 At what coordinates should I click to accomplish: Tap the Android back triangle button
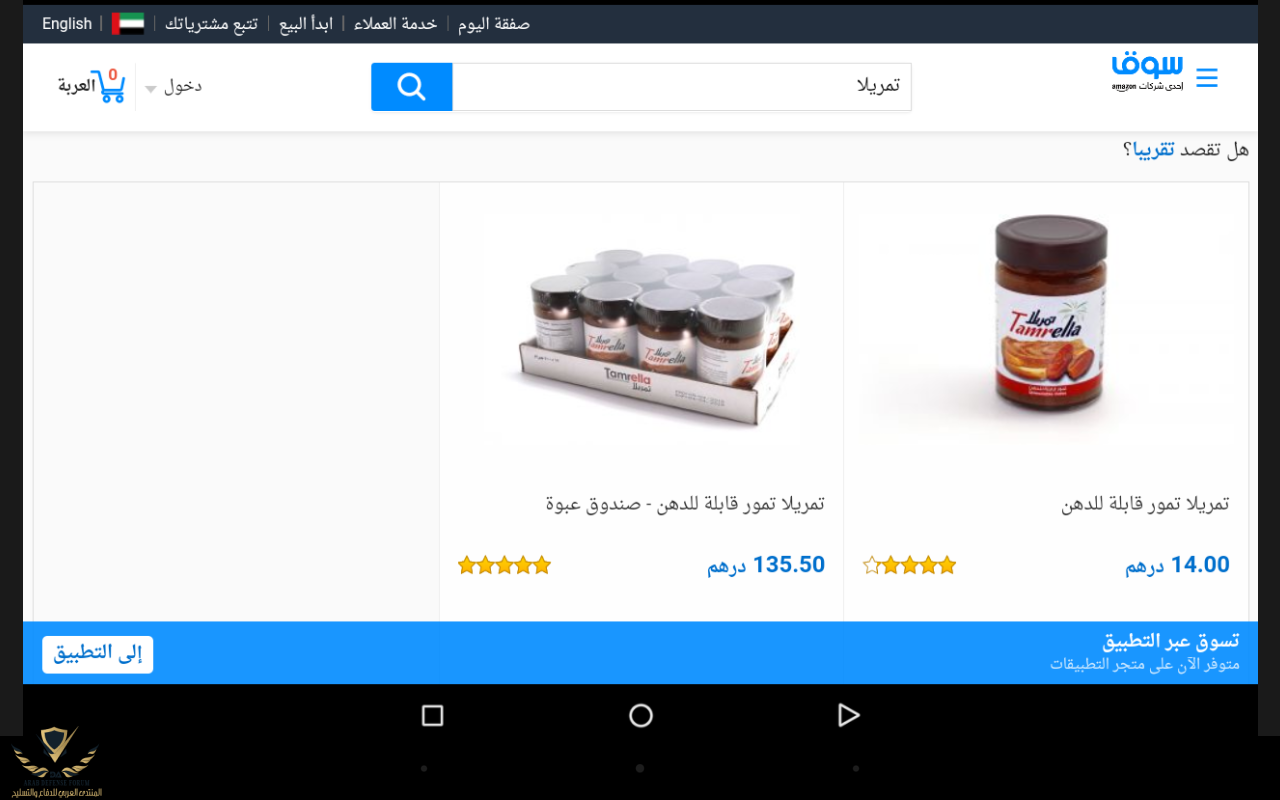pos(848,715)
